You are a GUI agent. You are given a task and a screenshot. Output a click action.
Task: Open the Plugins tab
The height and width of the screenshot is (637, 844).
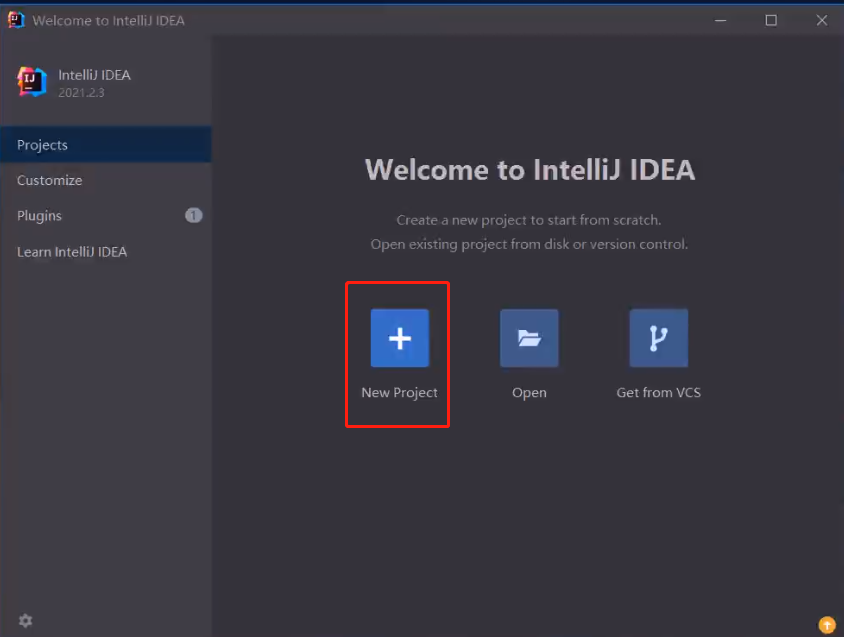click(x=106, y=215)
